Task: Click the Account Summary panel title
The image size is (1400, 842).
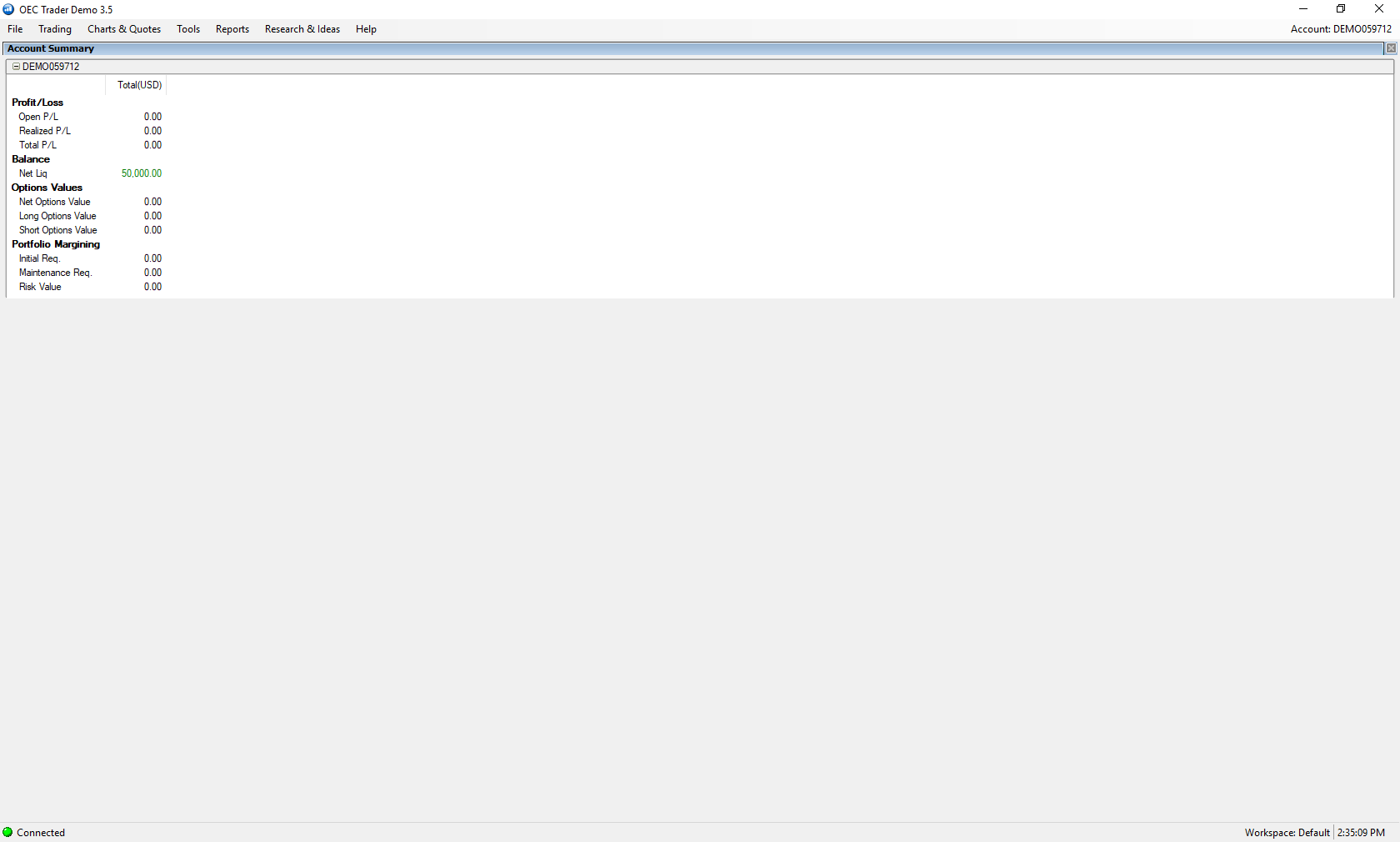Action: click(51, 48)
